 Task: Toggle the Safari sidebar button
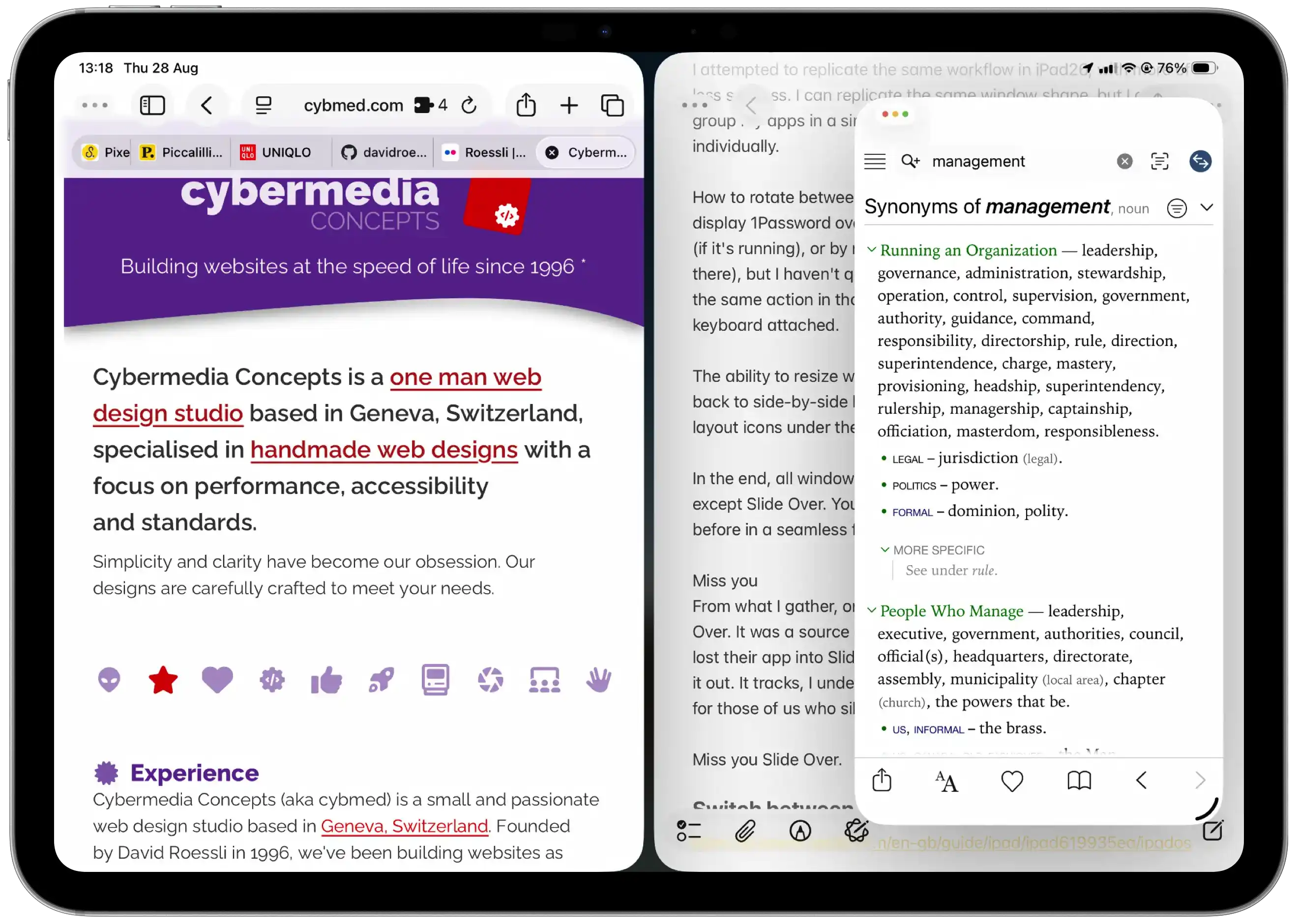click(x=152, y=105)
